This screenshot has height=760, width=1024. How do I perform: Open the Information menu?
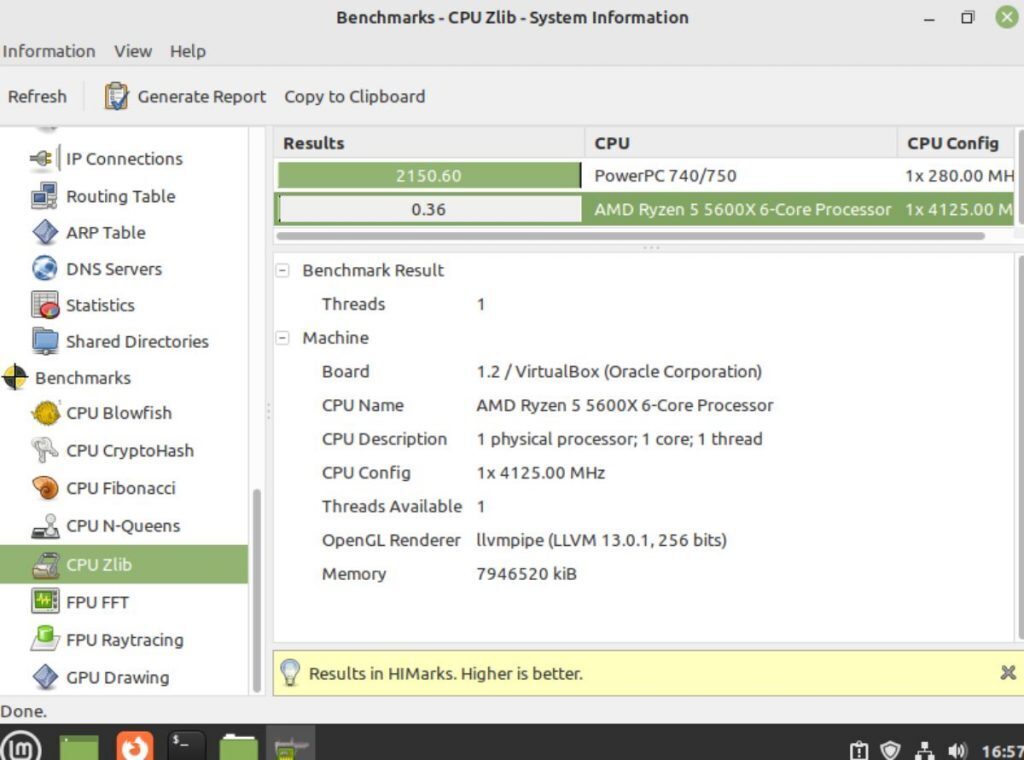(49, 51)
